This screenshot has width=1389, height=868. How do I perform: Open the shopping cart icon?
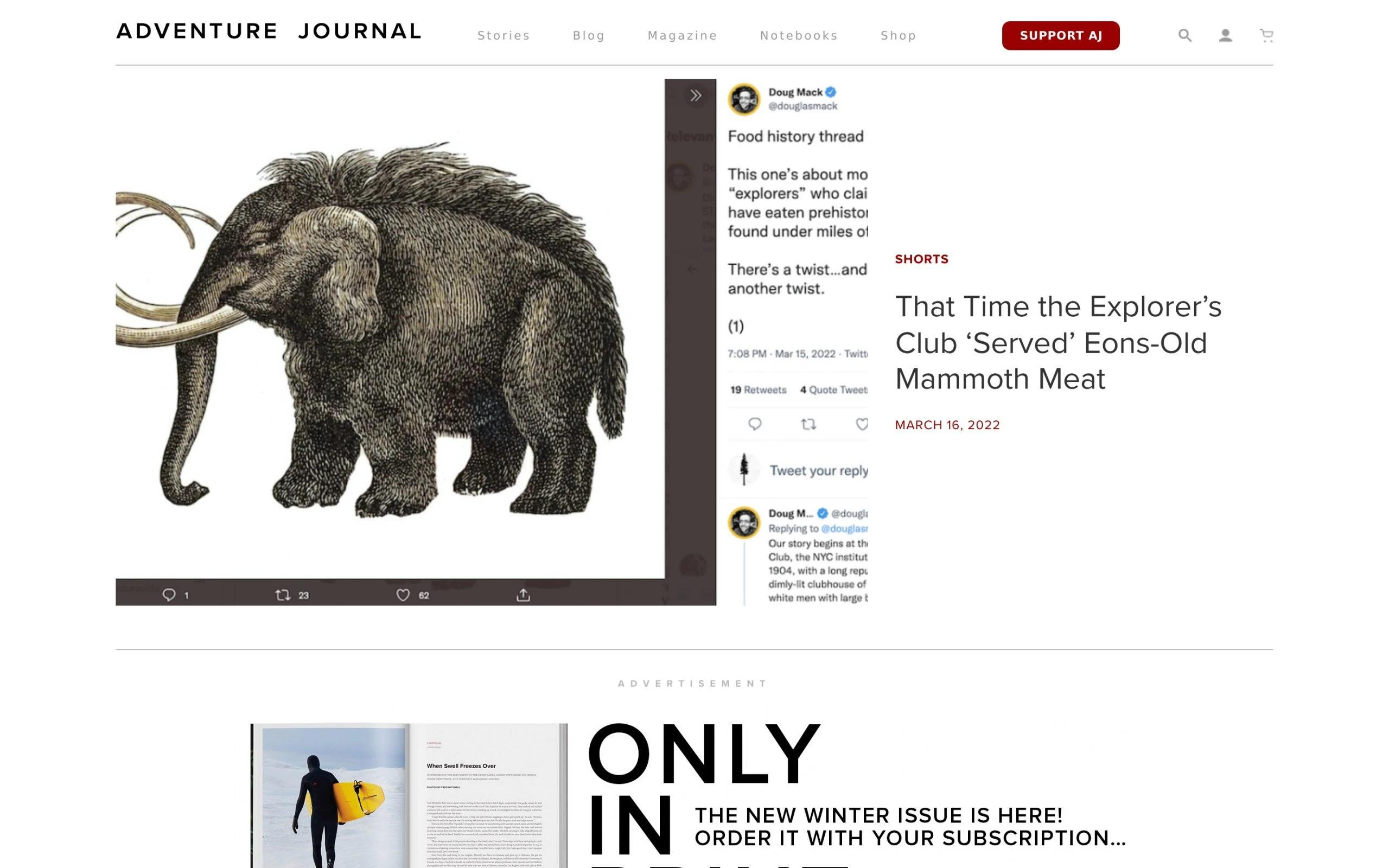coord(1266,36)
